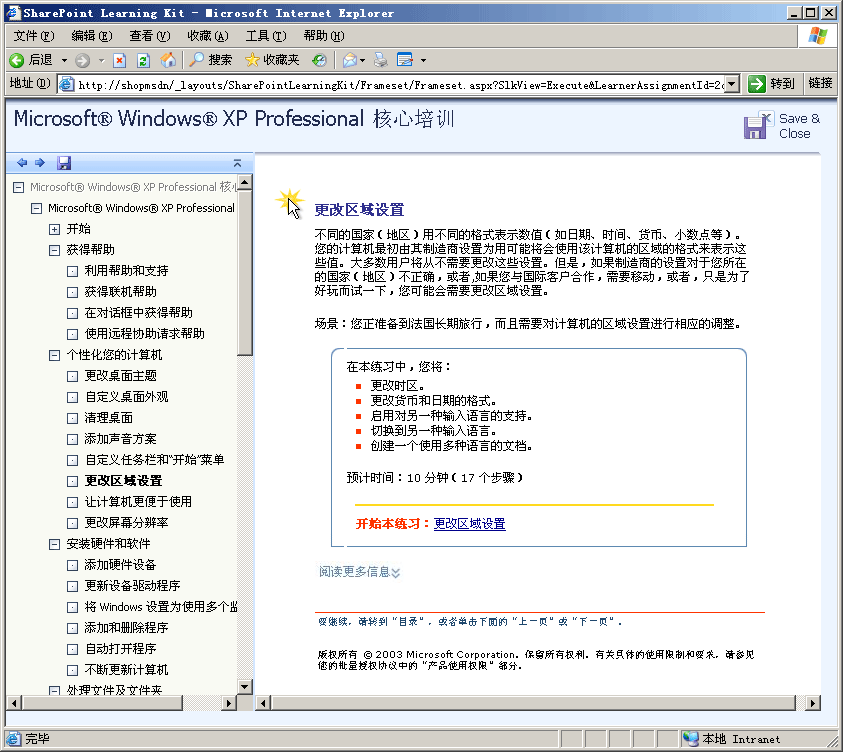Screen dimensions: 843x752
Task: Collapse the navigation pane with chevron
Action: click(x=237, y=163)
